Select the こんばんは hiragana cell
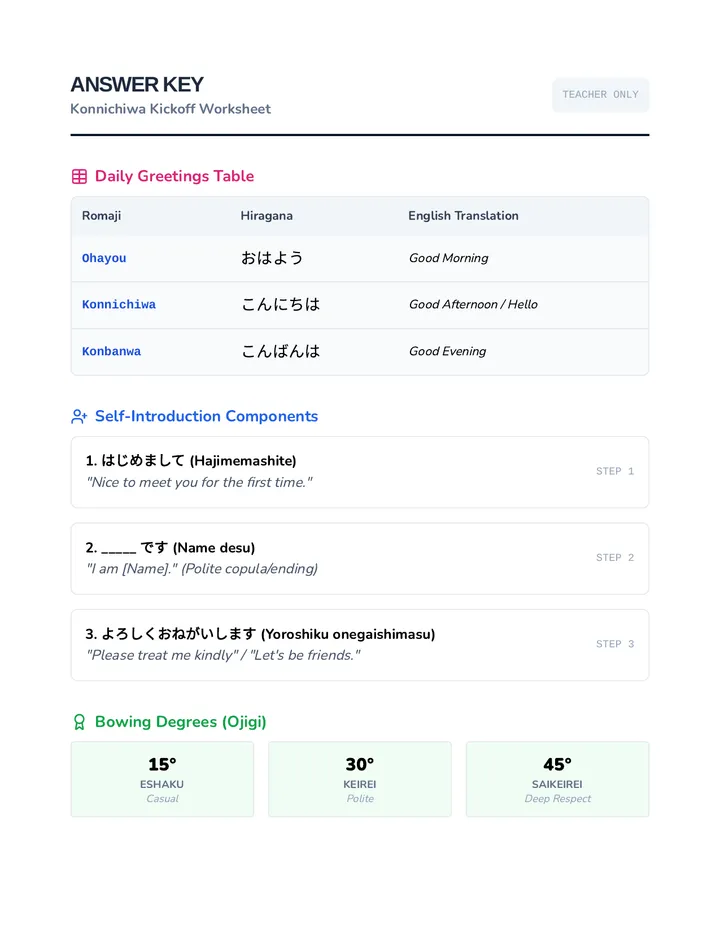 click(281, 351)
